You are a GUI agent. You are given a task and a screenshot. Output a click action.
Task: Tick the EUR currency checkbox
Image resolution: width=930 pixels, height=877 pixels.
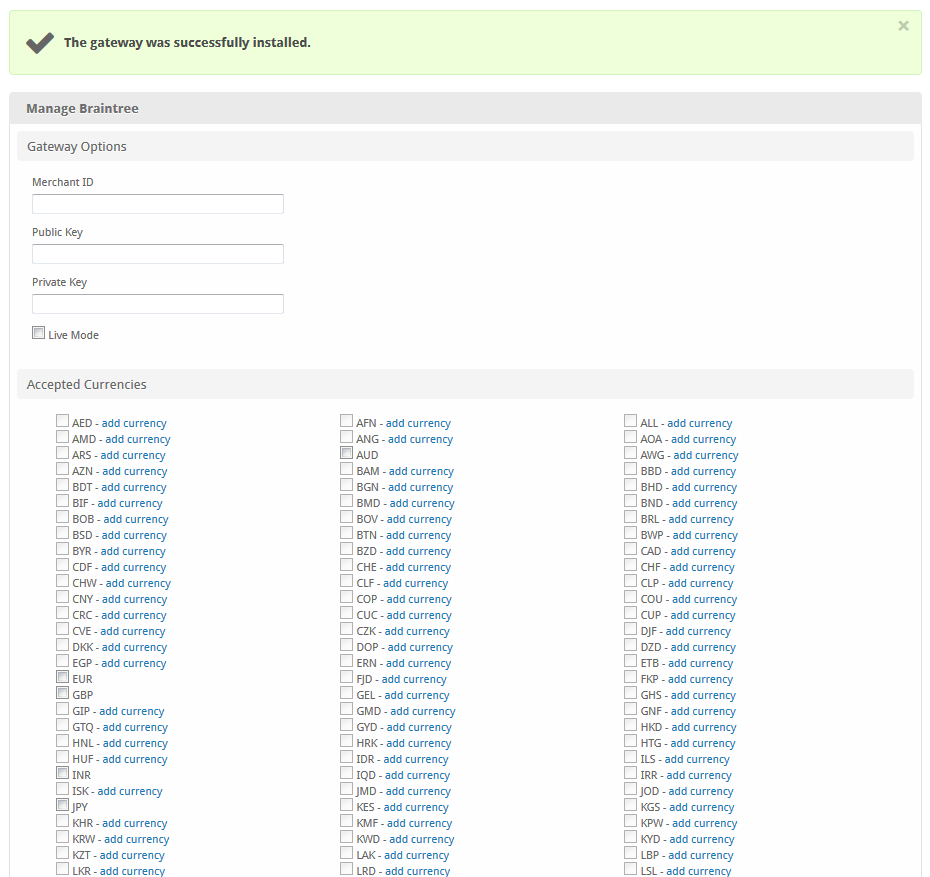click(62, 678)
